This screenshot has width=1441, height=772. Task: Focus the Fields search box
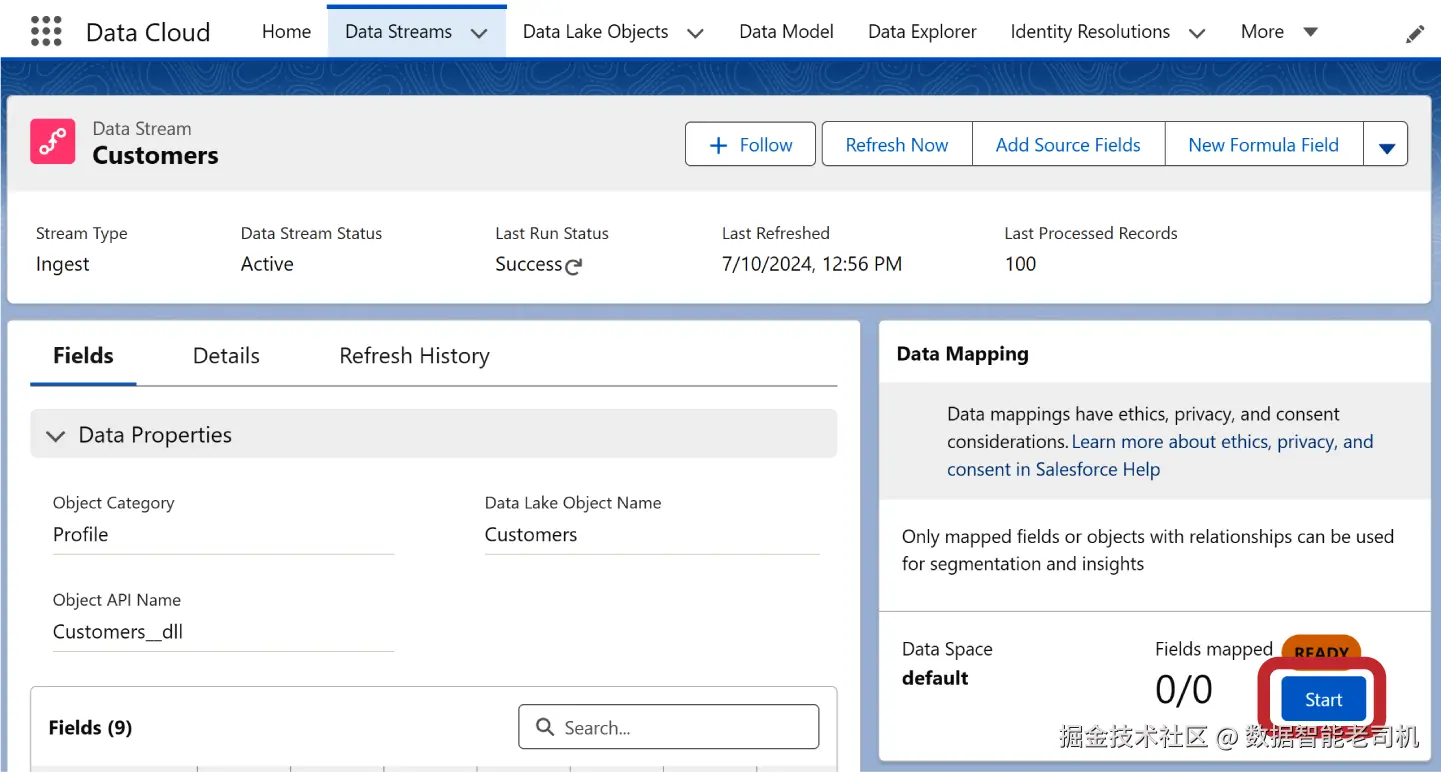point(668,727)
